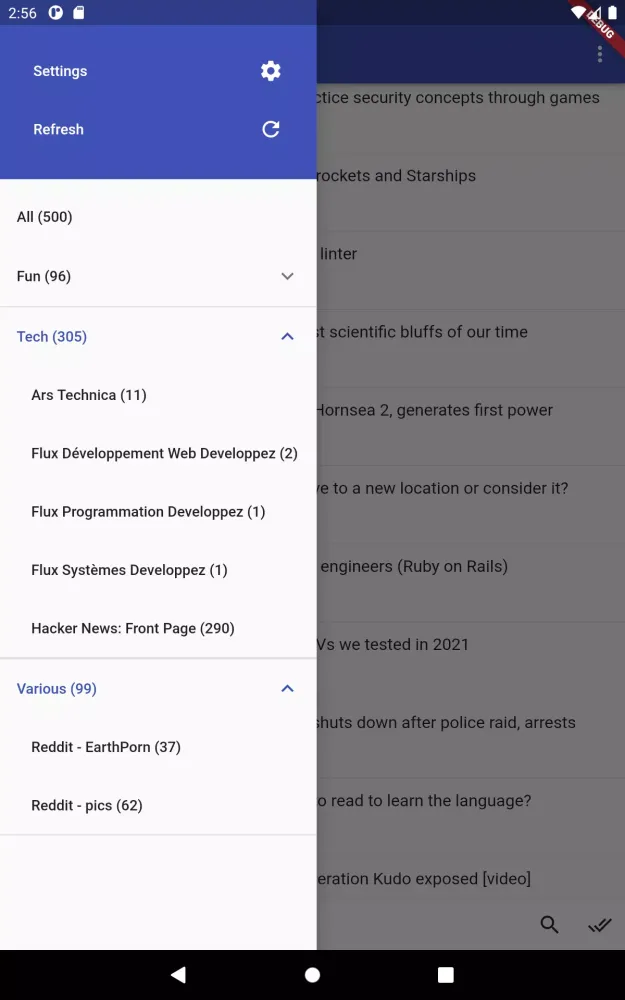
Task: Tap the search magnifier icon
Action: click(549, 925)
